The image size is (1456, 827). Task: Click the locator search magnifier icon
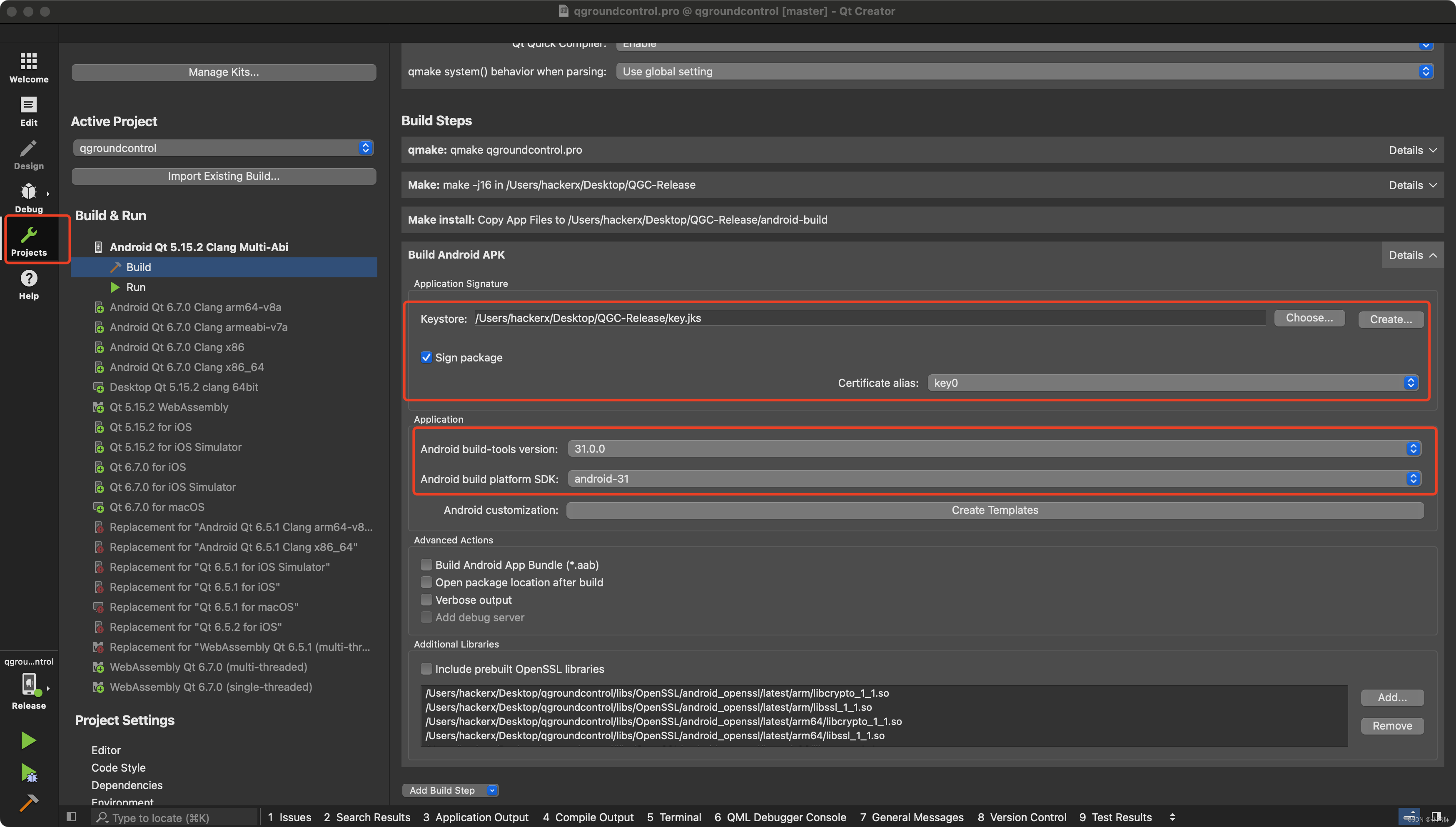(x=102, y=817)
